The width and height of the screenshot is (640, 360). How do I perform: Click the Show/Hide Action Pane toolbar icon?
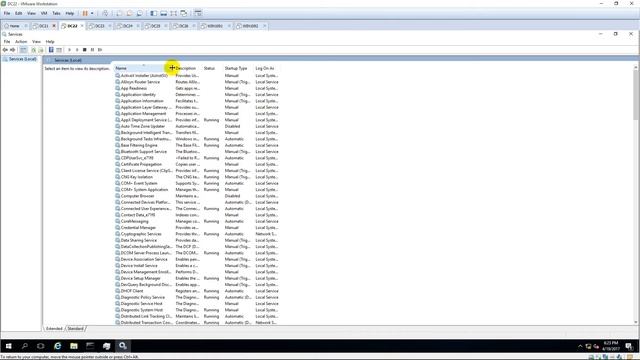coord(59,50)
